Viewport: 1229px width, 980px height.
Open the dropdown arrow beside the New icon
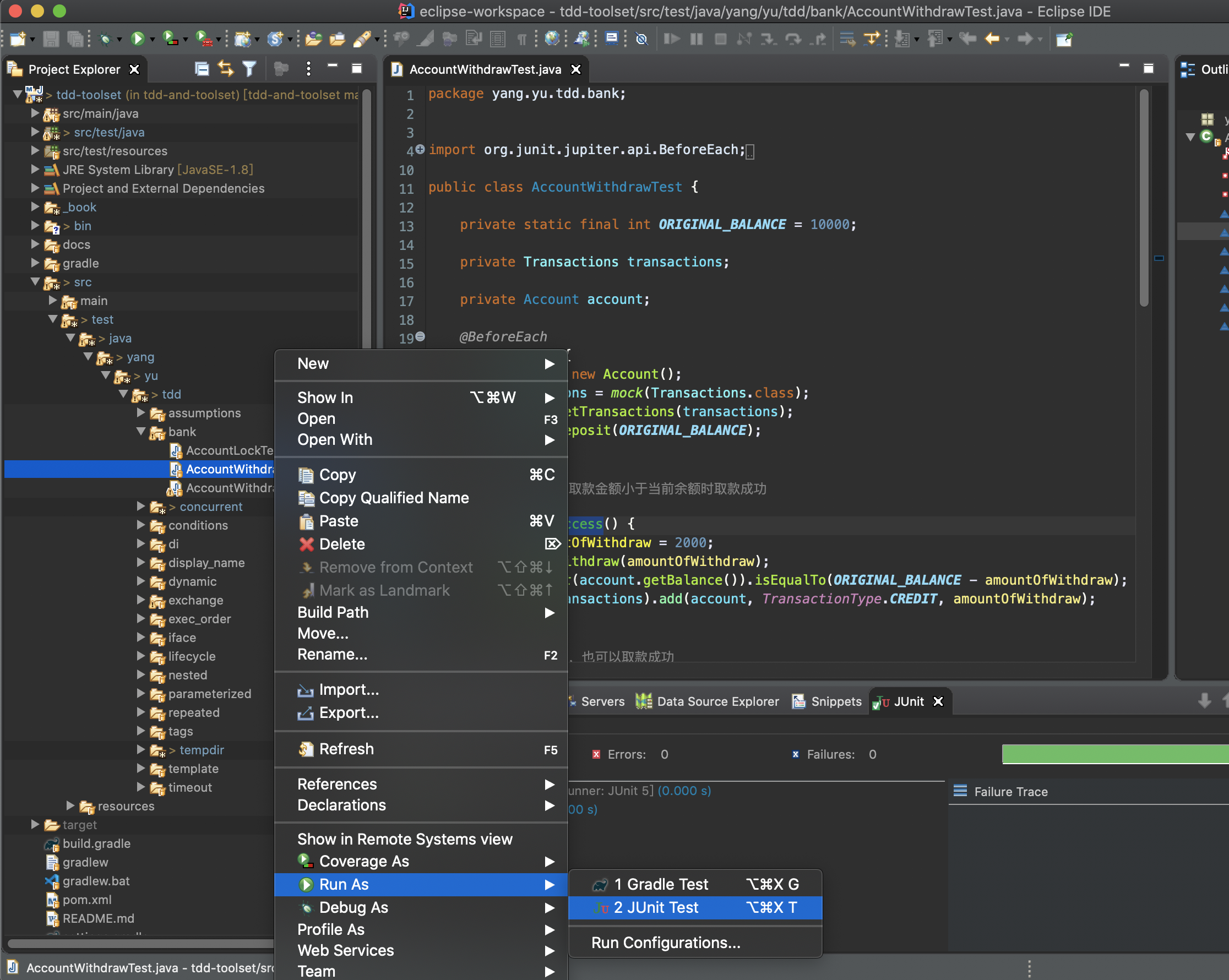[x=32, y=40]
